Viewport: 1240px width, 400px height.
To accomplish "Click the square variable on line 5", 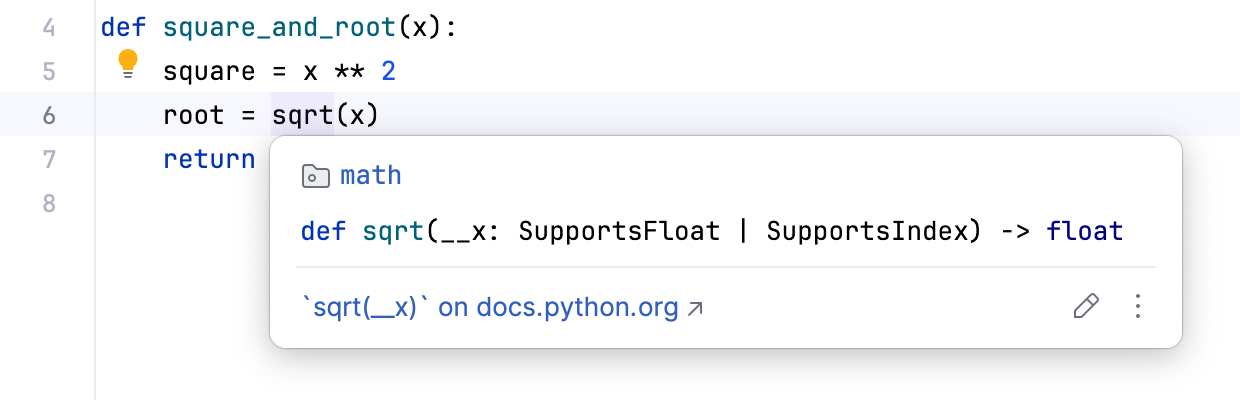I will coord(209,71).
